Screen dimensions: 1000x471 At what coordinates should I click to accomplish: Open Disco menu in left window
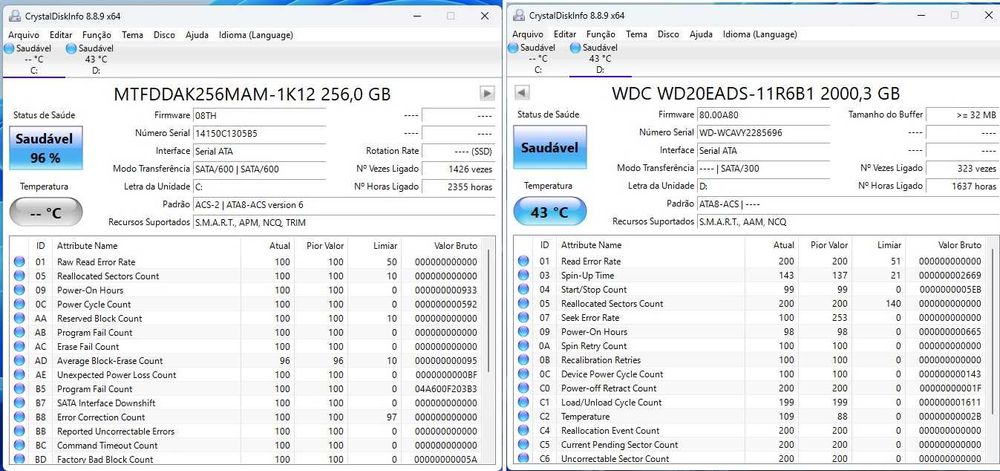pos(165,35)
